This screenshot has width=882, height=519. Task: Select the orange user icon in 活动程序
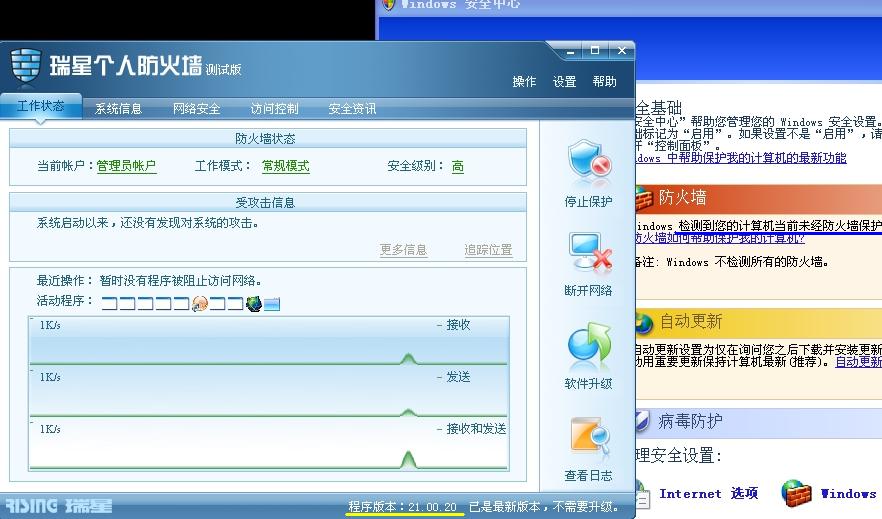(x=200, y=304)
